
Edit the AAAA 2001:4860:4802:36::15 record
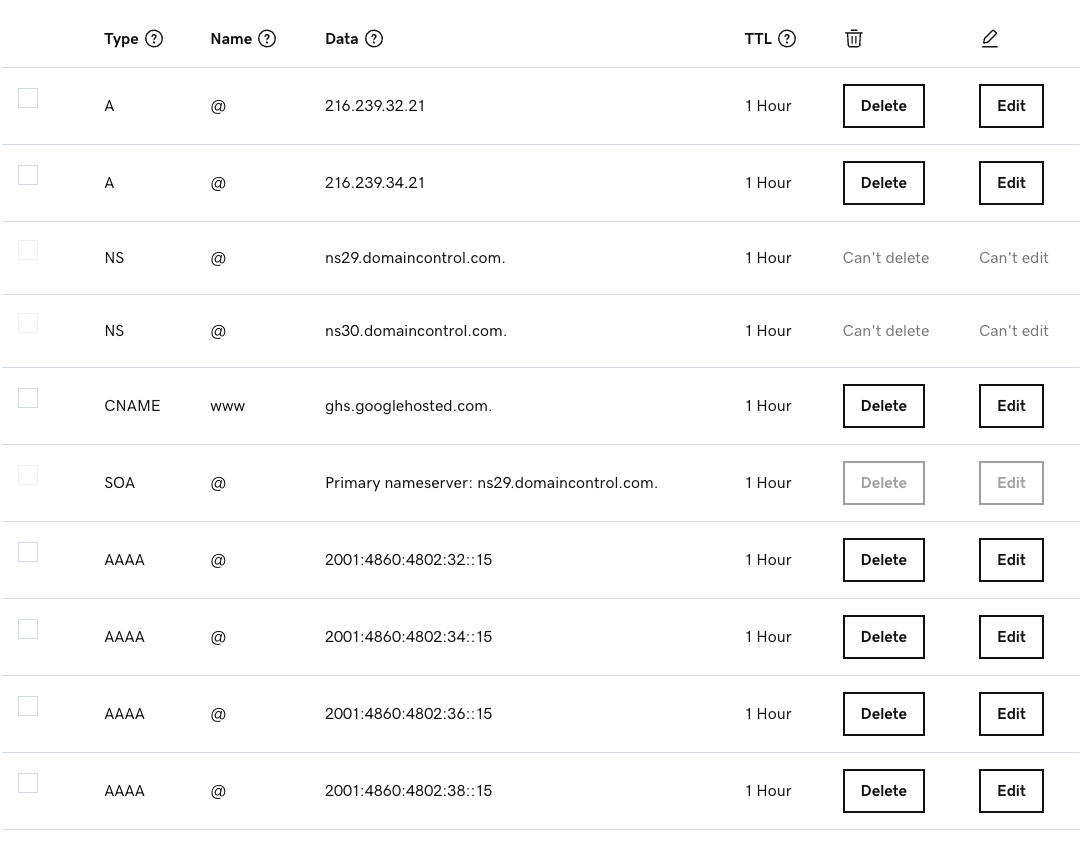[1011, 714]
